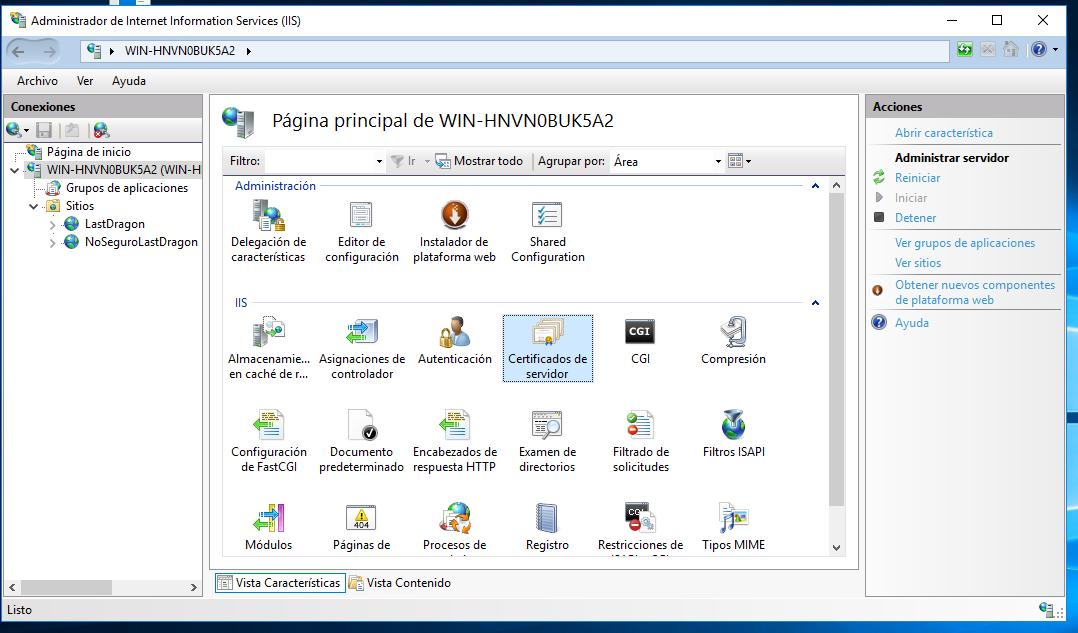Collapse the Administración group section
The height and width of the screenshot is (633, 1078).
pos(815,186)
